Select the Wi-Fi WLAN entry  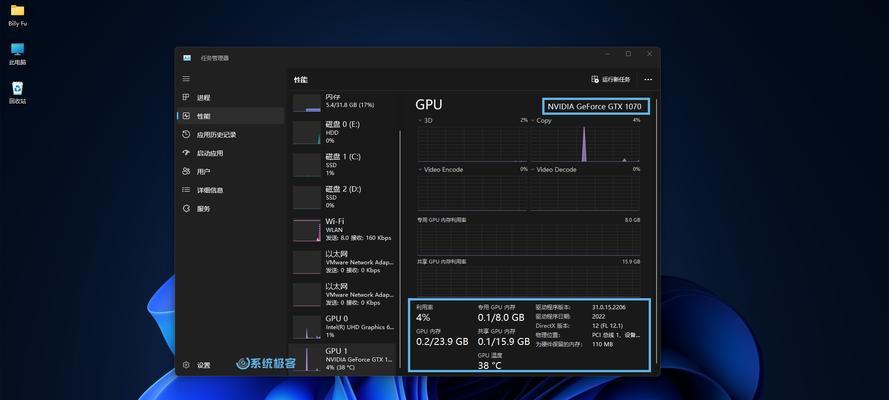tap(342, 229)
